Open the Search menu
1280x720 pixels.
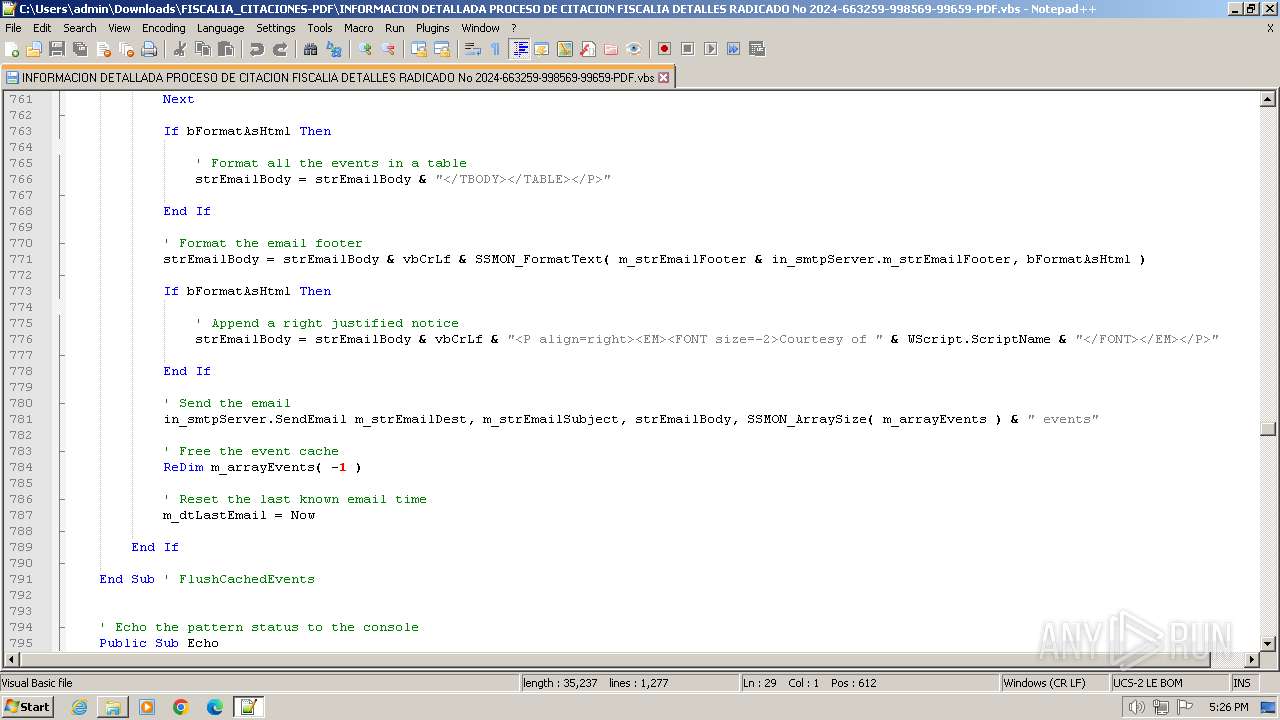pyautogui.click(x=80, y=28)
